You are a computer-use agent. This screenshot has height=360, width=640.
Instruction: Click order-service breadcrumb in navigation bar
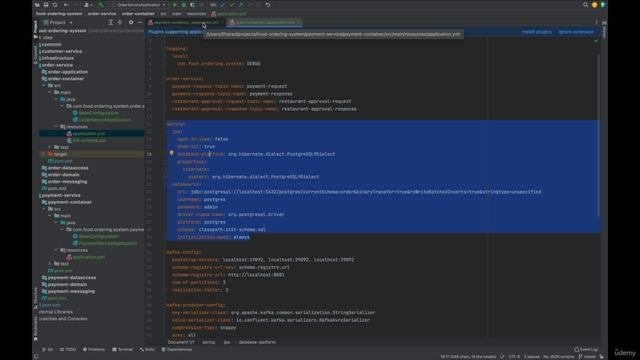pos(102,13)
